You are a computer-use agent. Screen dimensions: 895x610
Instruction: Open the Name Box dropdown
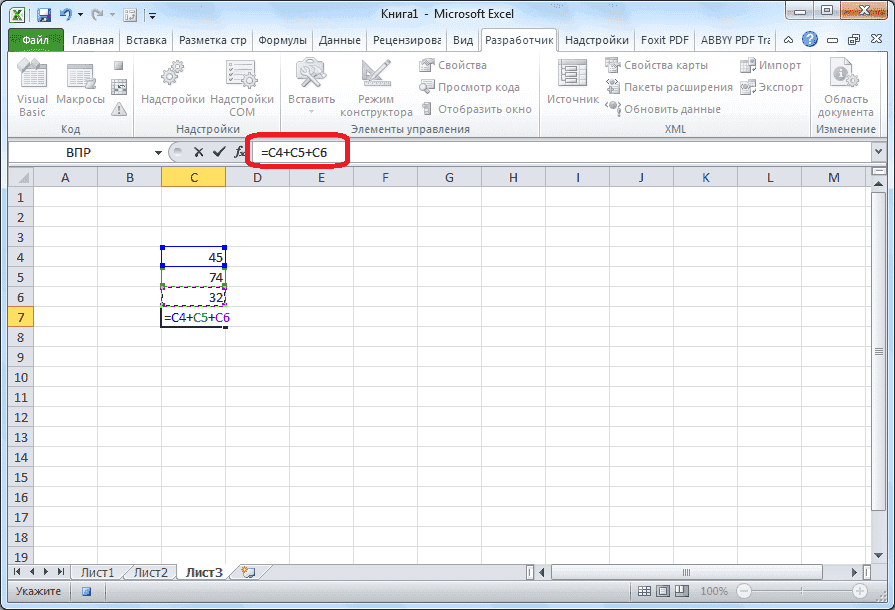click(x=158, y=151)
